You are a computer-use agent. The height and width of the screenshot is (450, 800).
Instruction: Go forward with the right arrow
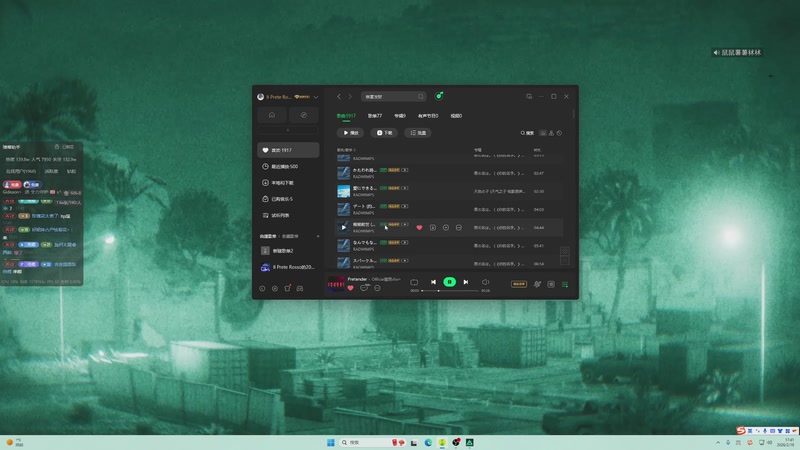point(350,96)
